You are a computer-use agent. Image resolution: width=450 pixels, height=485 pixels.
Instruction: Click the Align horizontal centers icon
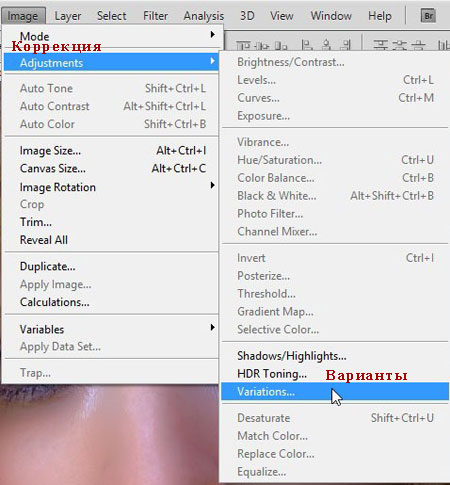click(x=327, y=45)
